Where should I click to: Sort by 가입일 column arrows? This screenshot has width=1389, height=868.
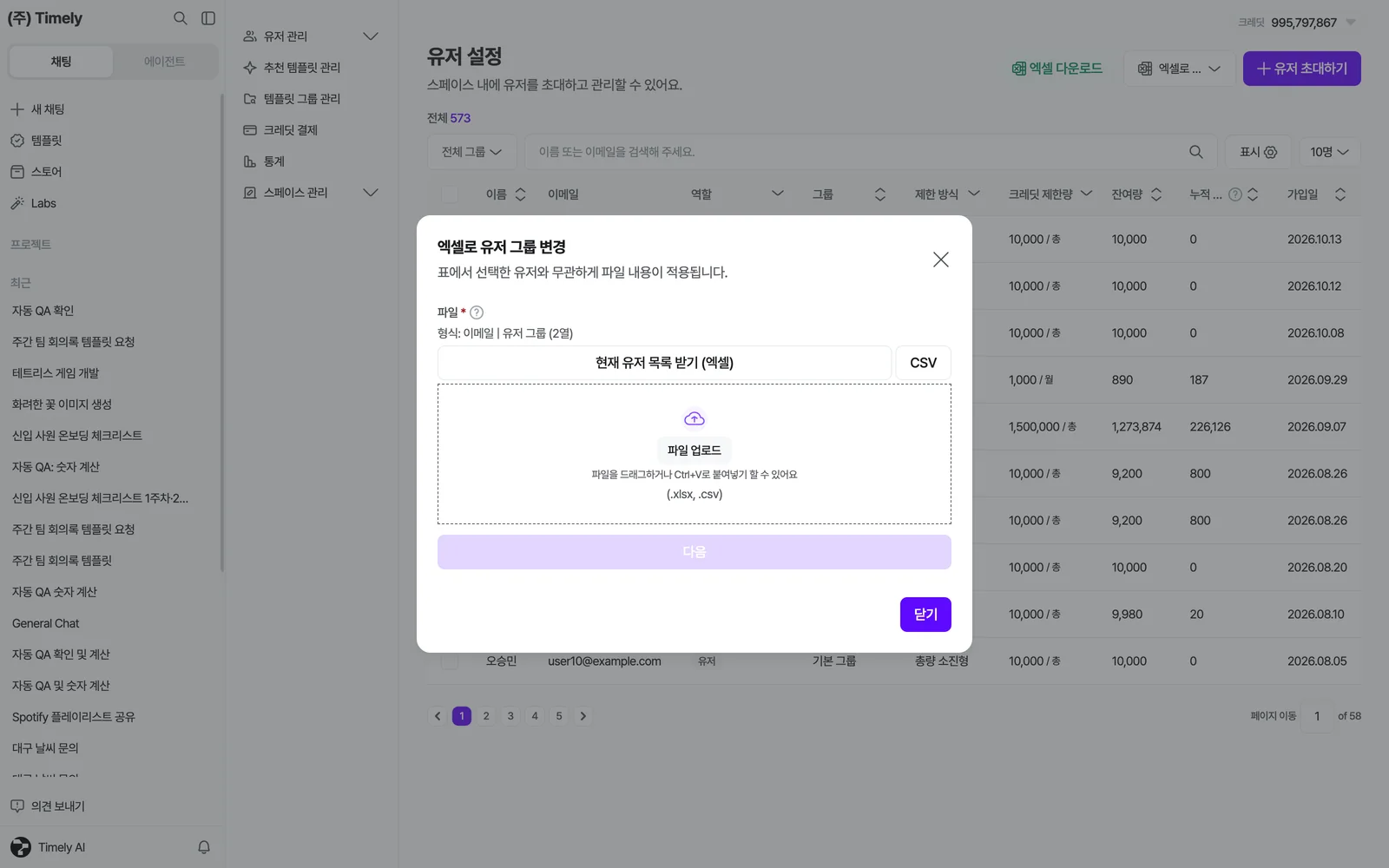click(1340, 194)
